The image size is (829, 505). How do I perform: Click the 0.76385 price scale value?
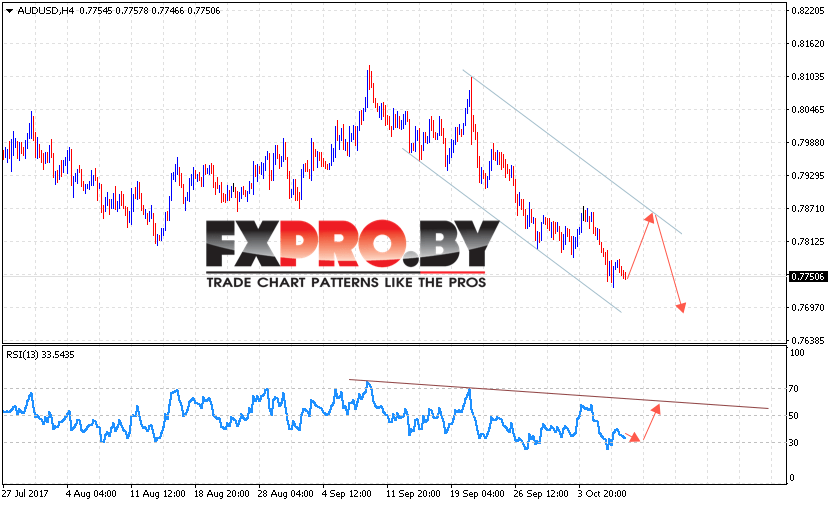tap(808, 340)
